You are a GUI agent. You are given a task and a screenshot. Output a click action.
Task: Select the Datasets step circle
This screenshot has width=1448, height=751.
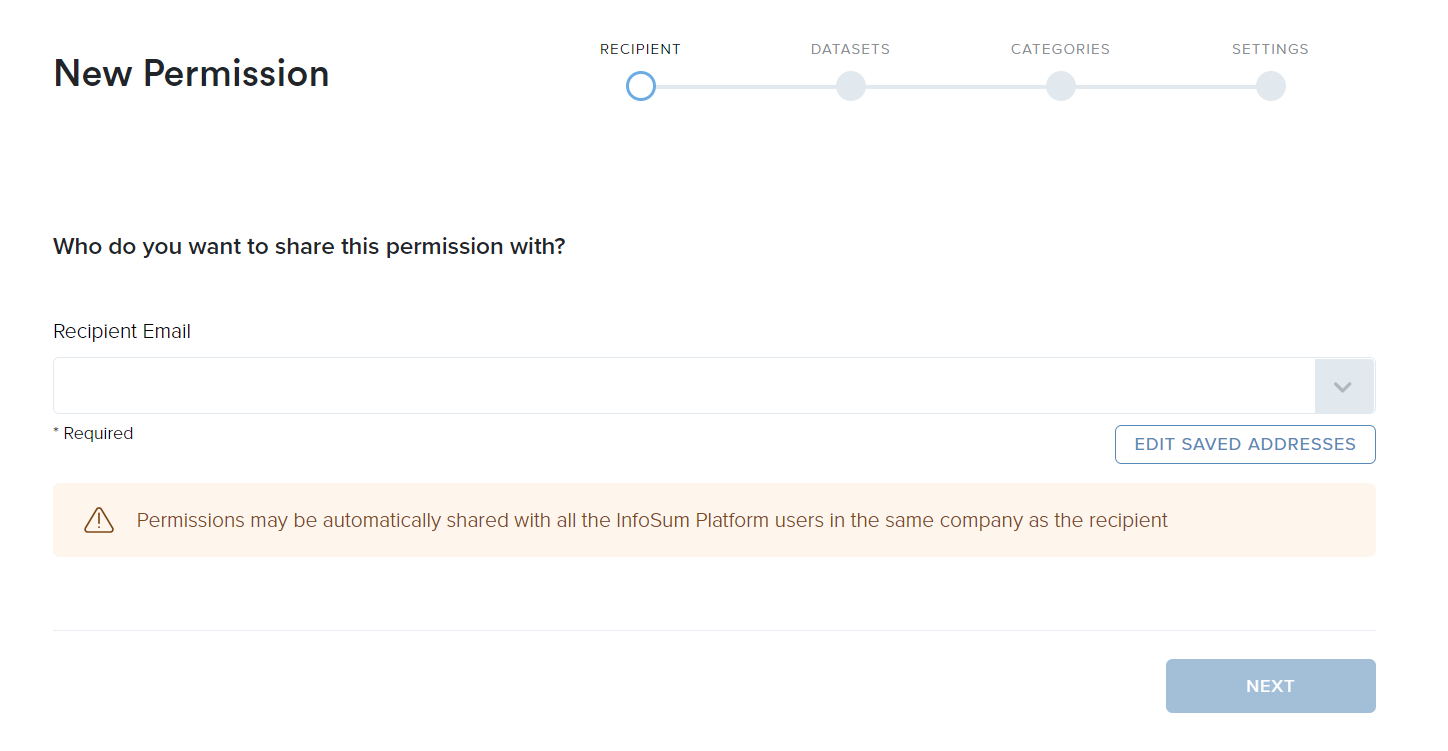tap(851, 86)
